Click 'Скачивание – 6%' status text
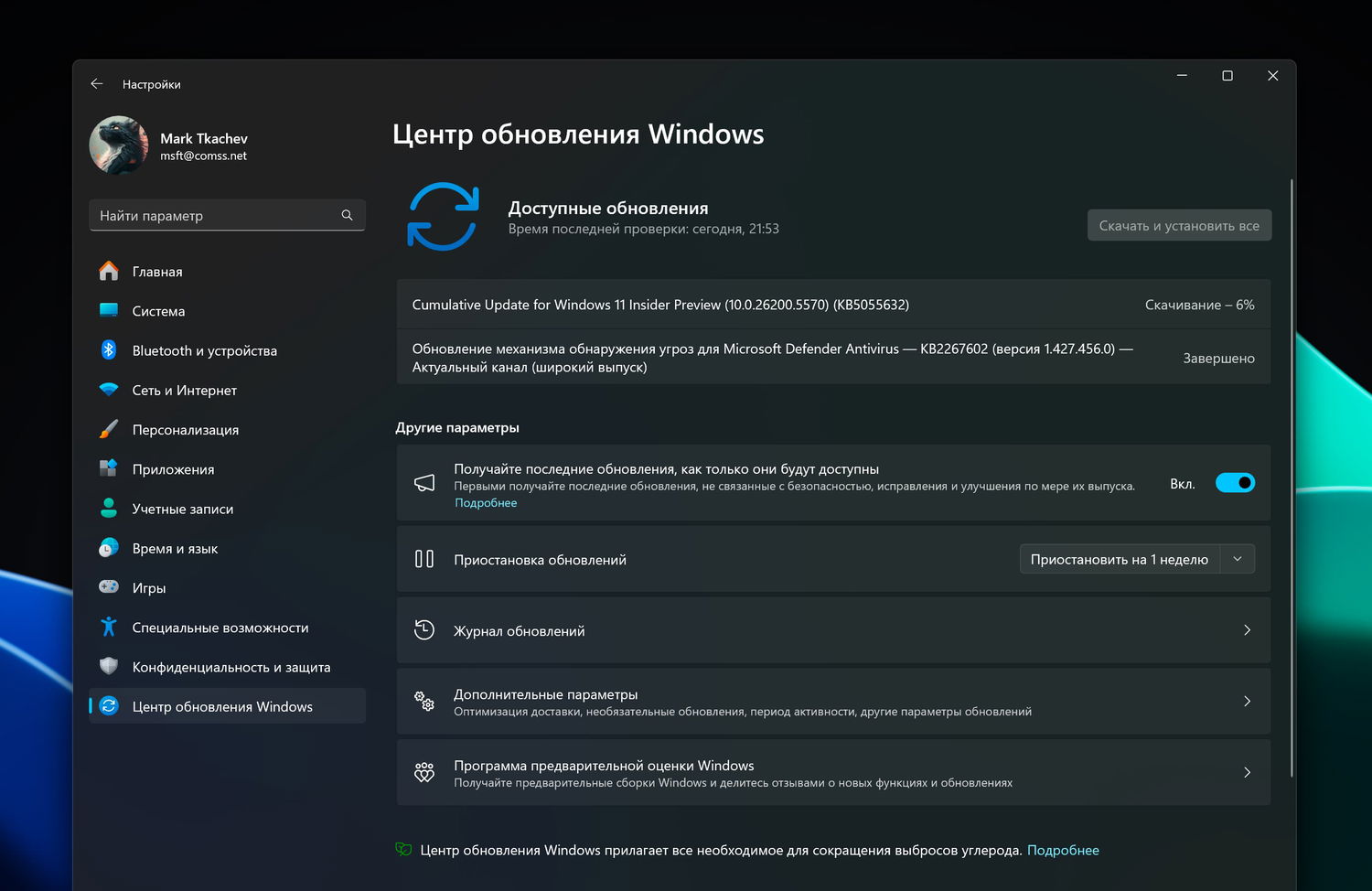The width and height of the screenshot is (1372, 891). [1200, 305]
